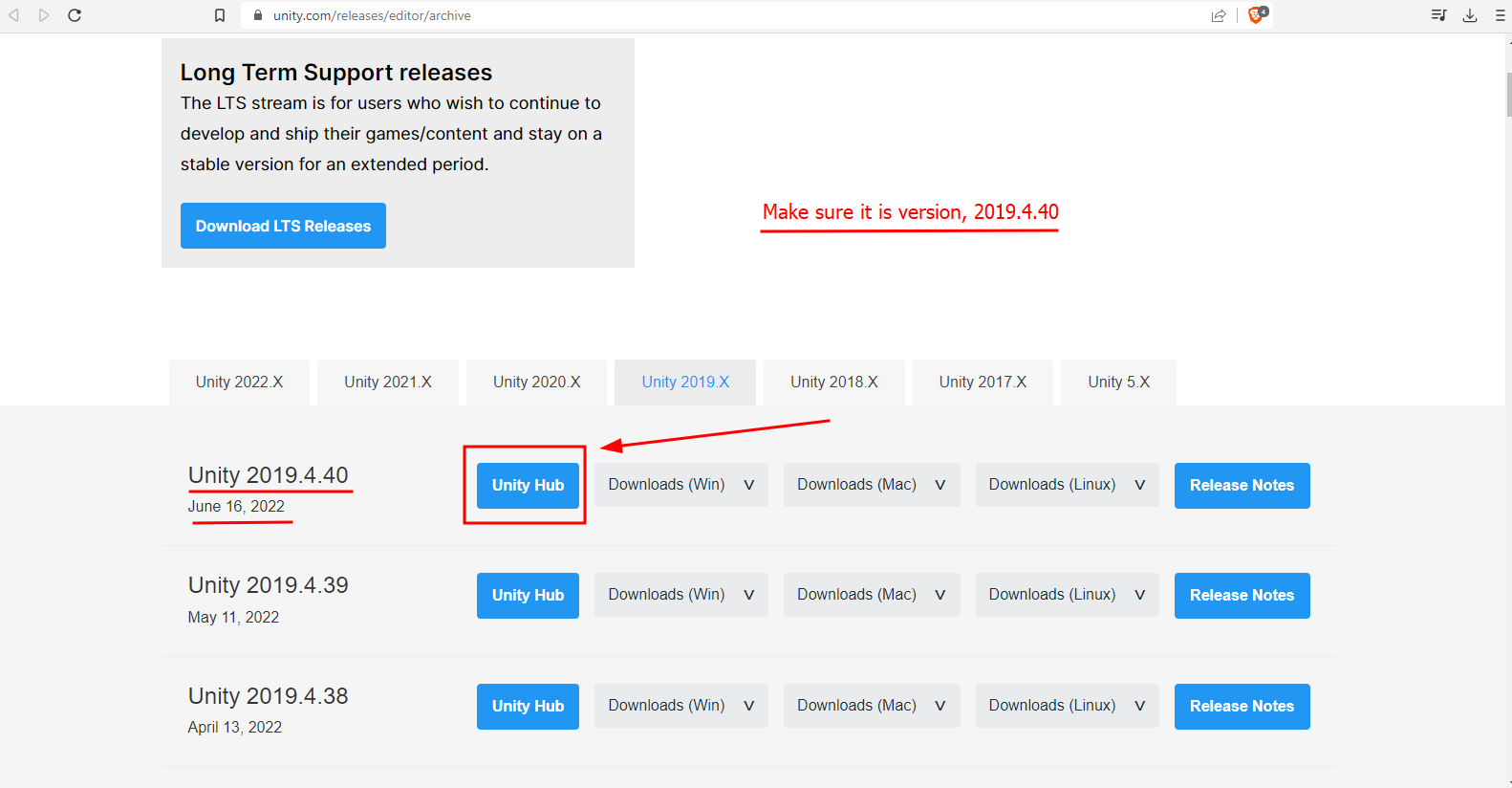Switch to the Unity 5.X tab
1512x788 pixels.
coord(1119,383)
